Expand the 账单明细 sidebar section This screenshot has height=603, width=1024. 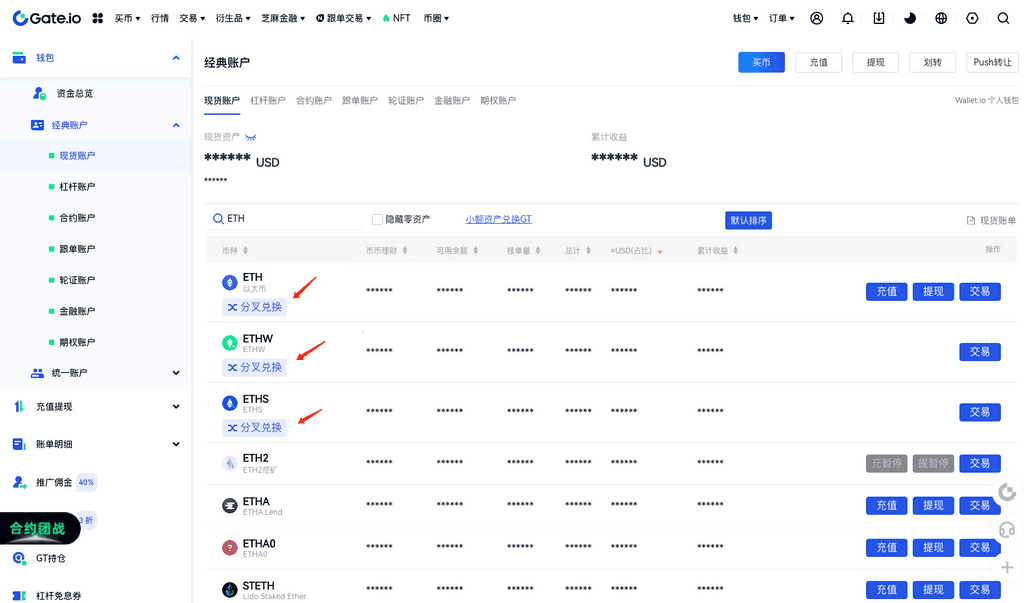pyautogui.click(x=176, y=444)
